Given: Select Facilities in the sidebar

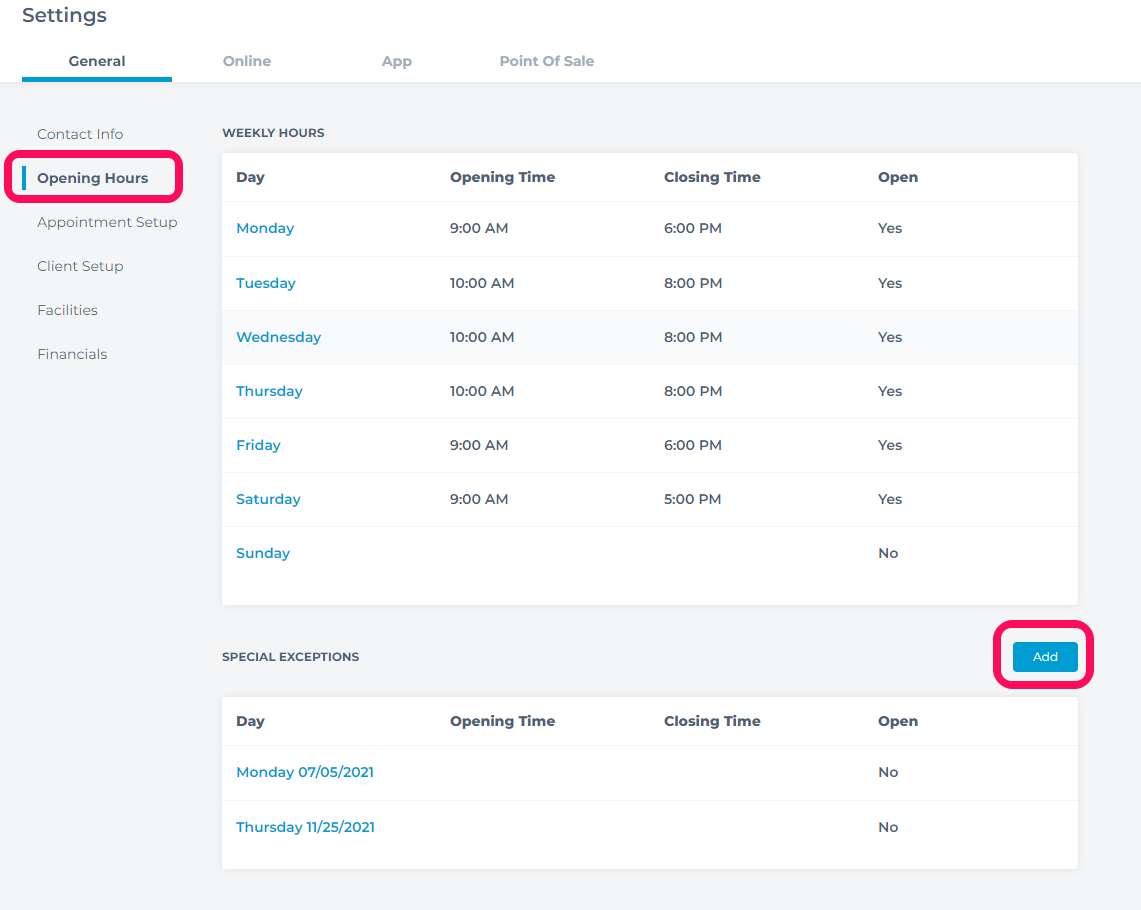Looking at the screenshot, I should pyautogui.click(x=67, y=310).
